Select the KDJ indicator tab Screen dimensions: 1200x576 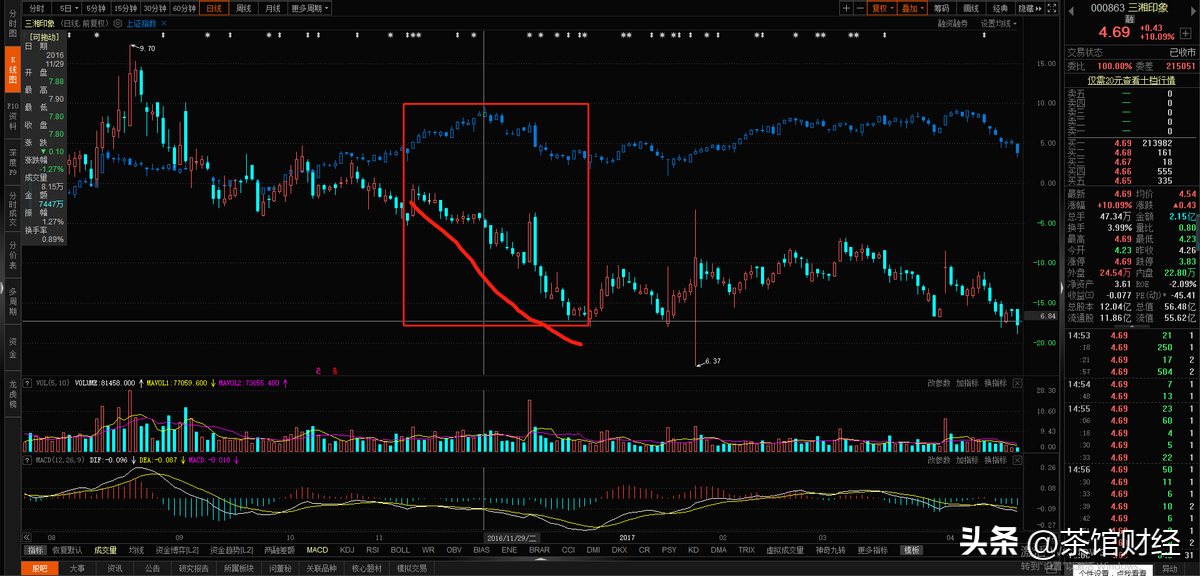tap(347, 550)
